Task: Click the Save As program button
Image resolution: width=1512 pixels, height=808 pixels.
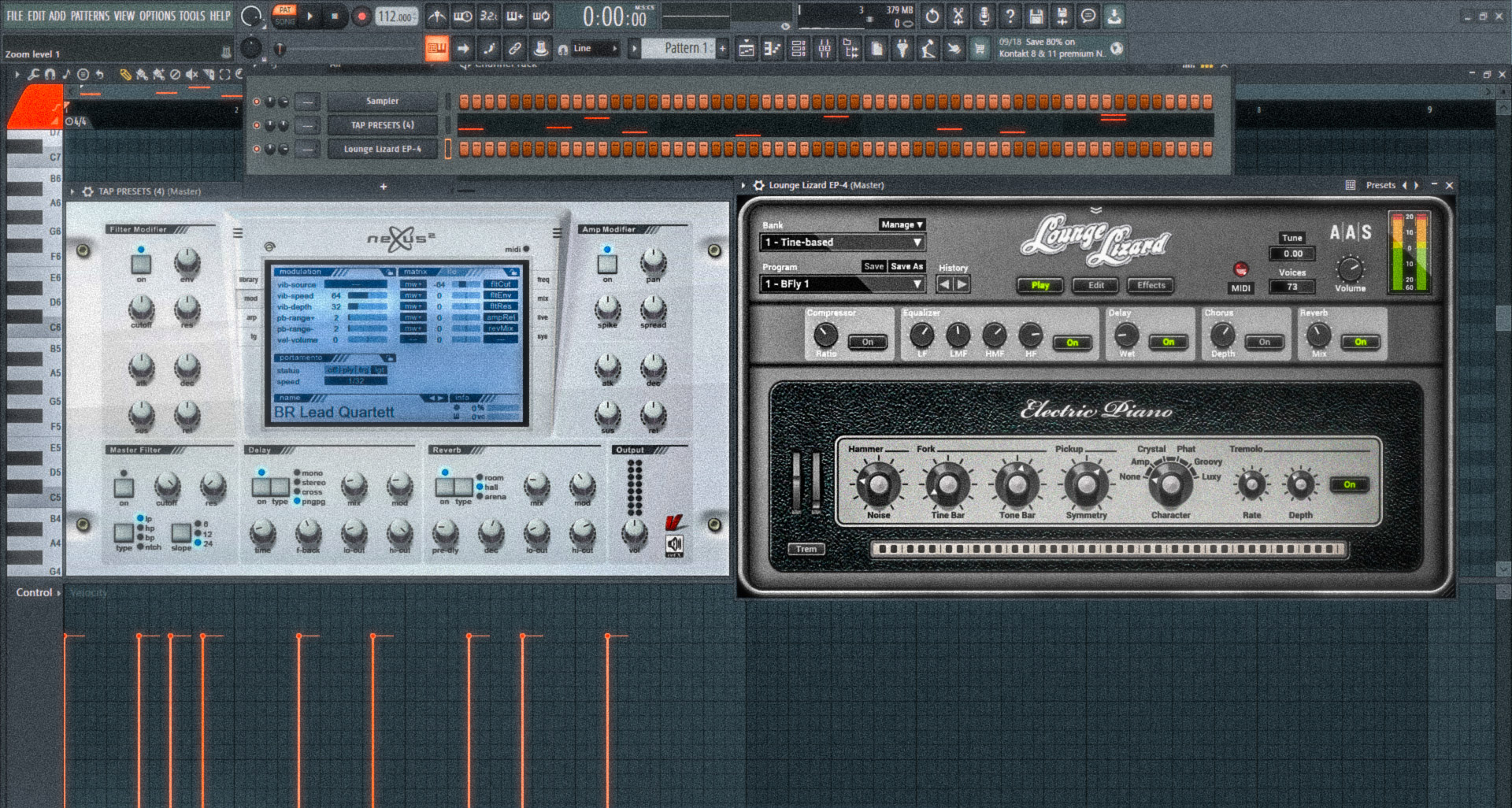Action: click(x=906, y=266)
